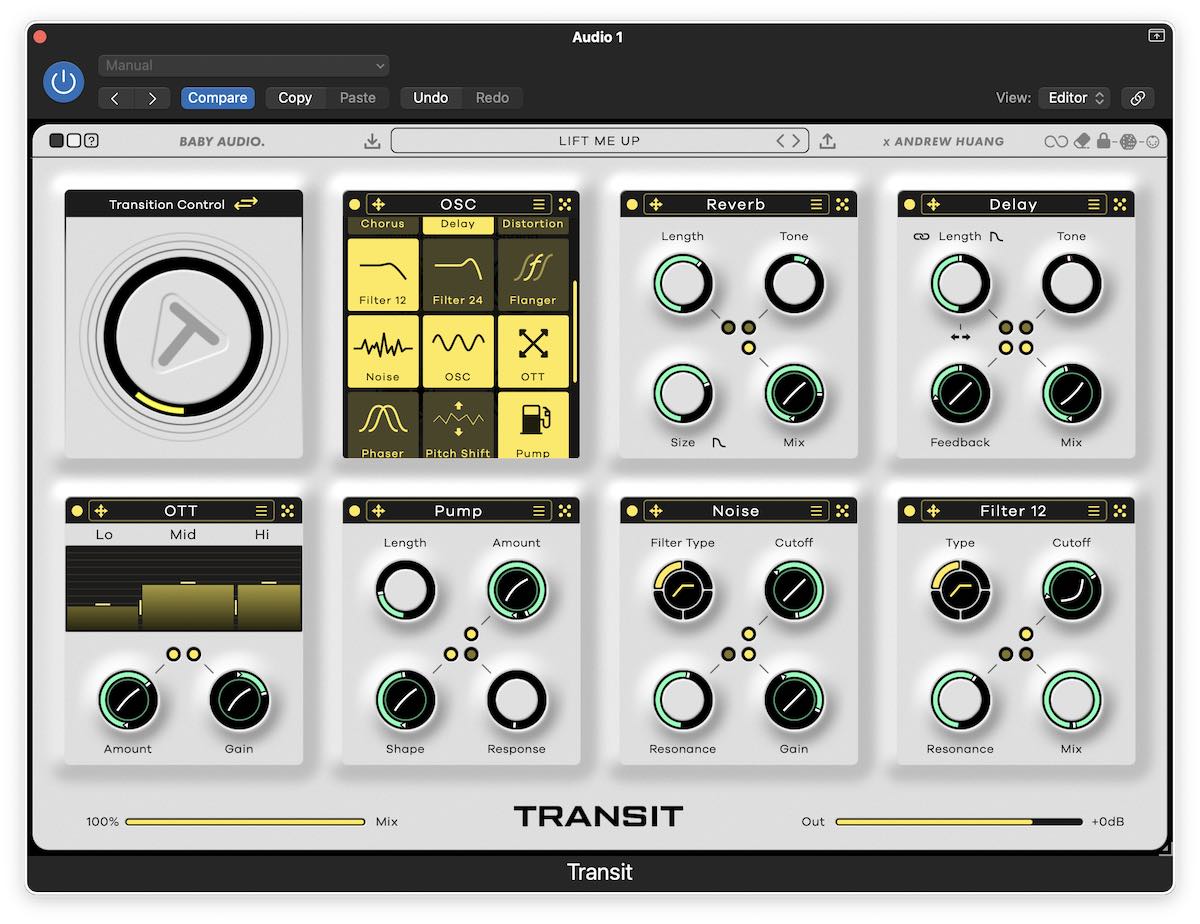
Task: Select the Filter 24 effect tile
Action: click(458, 275)
